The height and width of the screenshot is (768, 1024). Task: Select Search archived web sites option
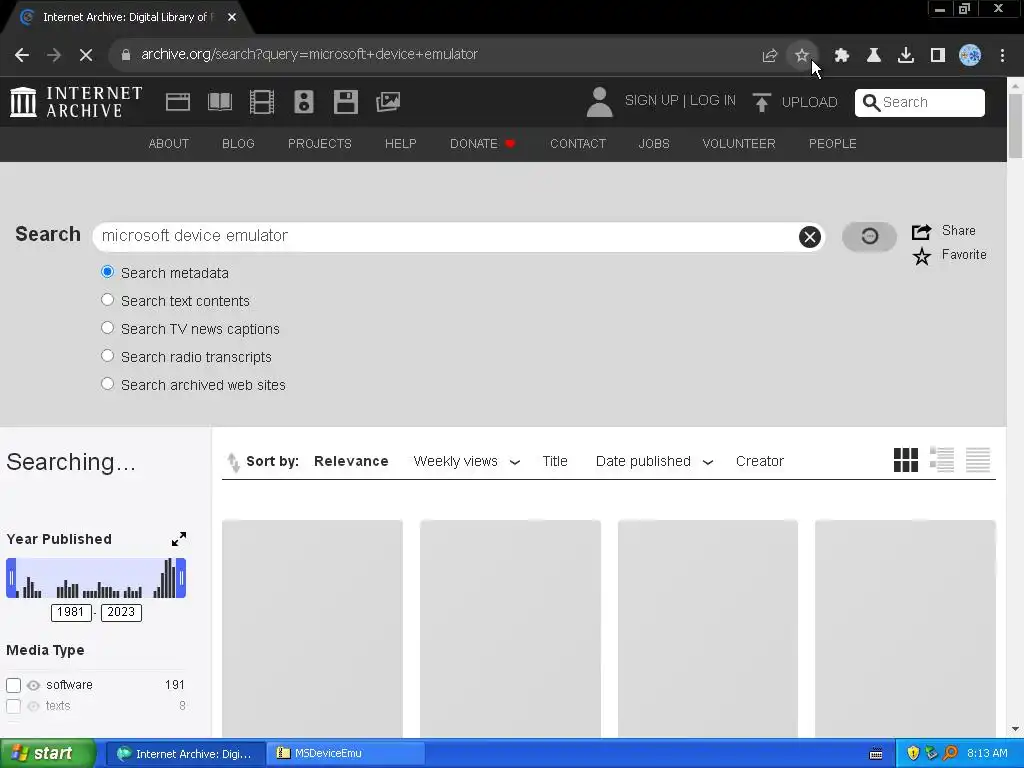[107, 384]
